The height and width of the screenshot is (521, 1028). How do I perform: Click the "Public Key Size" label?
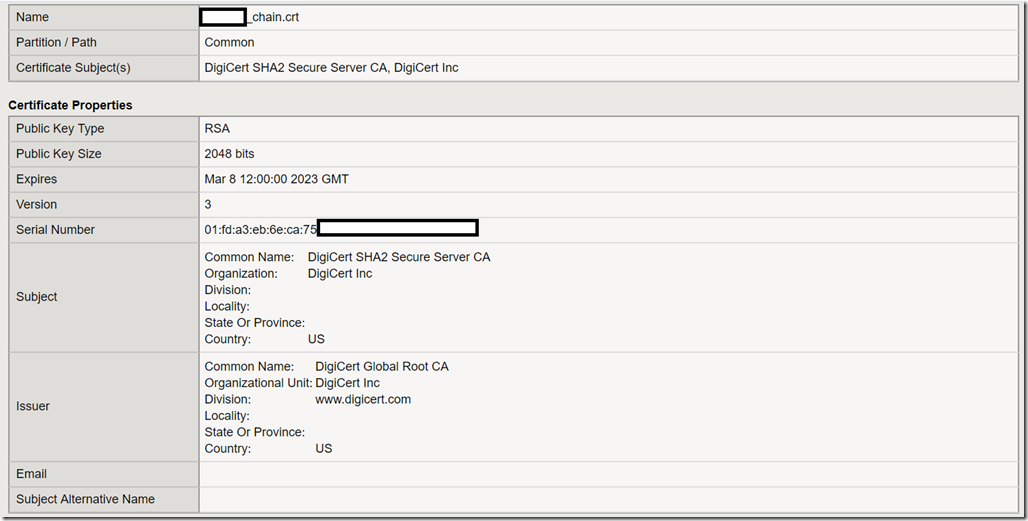tap(59, 154)
